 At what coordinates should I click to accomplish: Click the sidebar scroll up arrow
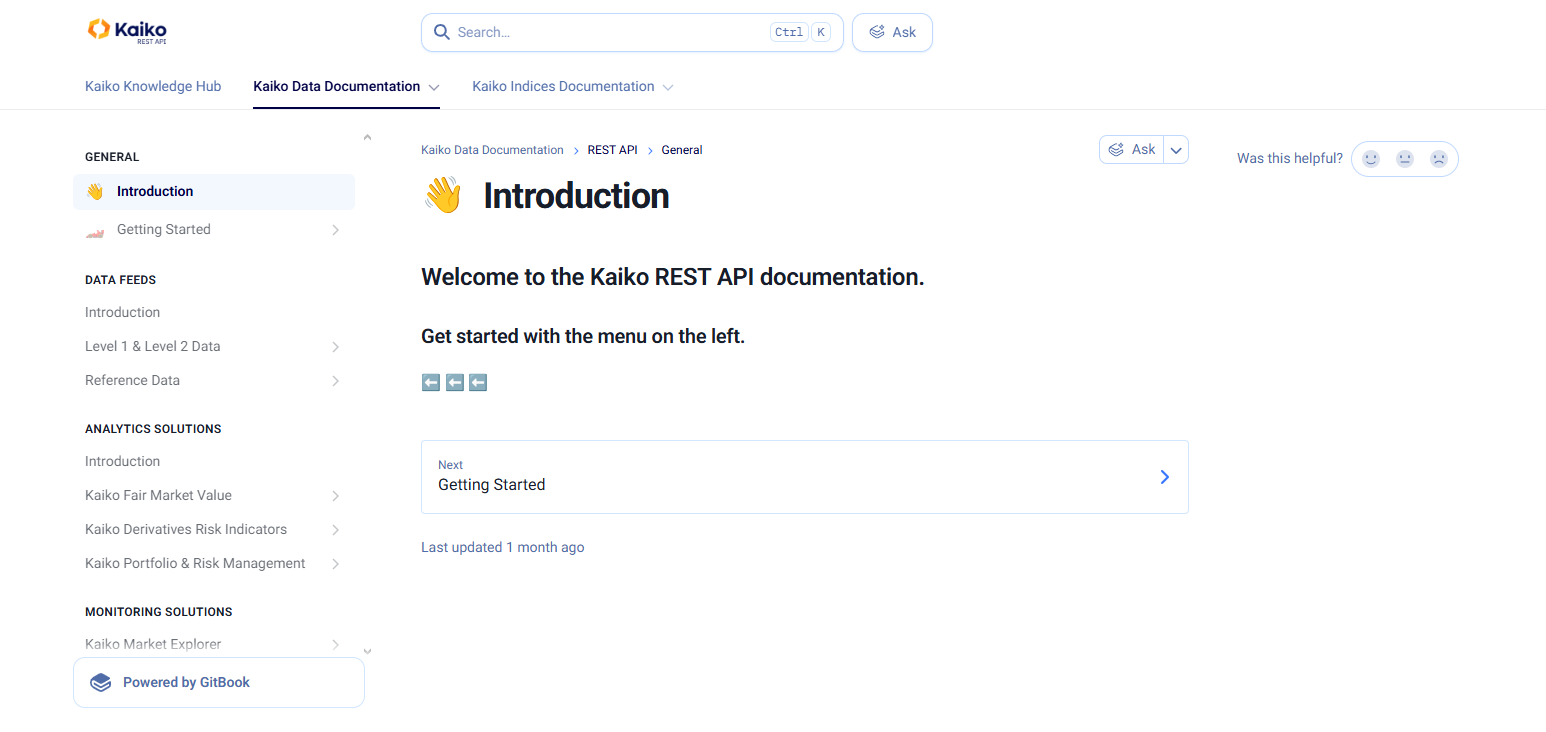pyautogui.click(x=367, y=137)
